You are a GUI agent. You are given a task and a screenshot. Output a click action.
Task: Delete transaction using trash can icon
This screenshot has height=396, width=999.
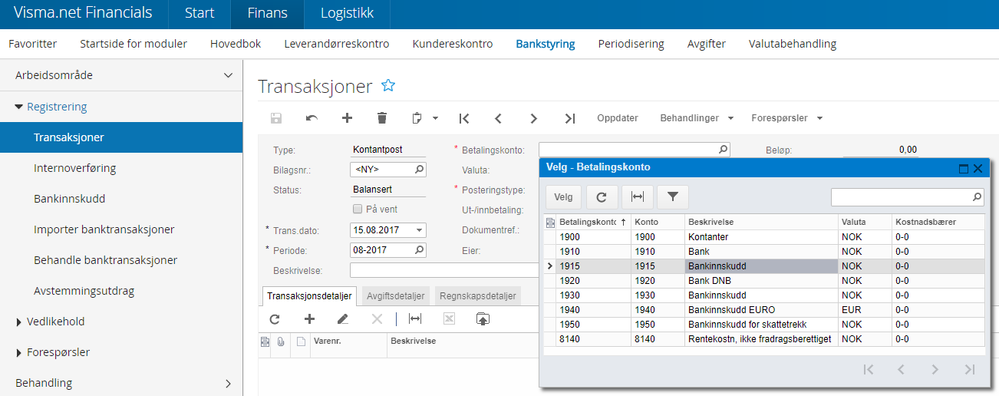click(x=382, y=118)
